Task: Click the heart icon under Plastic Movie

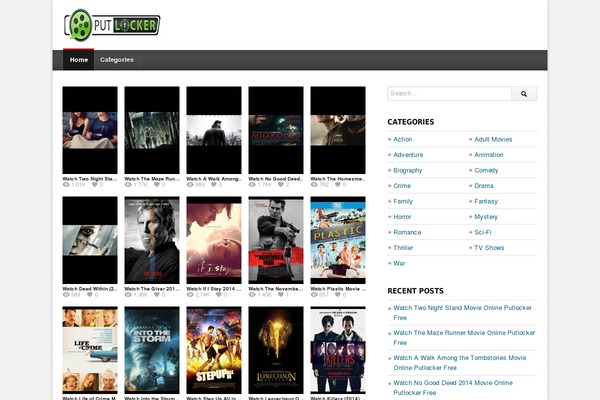Action: click(338, 295)
